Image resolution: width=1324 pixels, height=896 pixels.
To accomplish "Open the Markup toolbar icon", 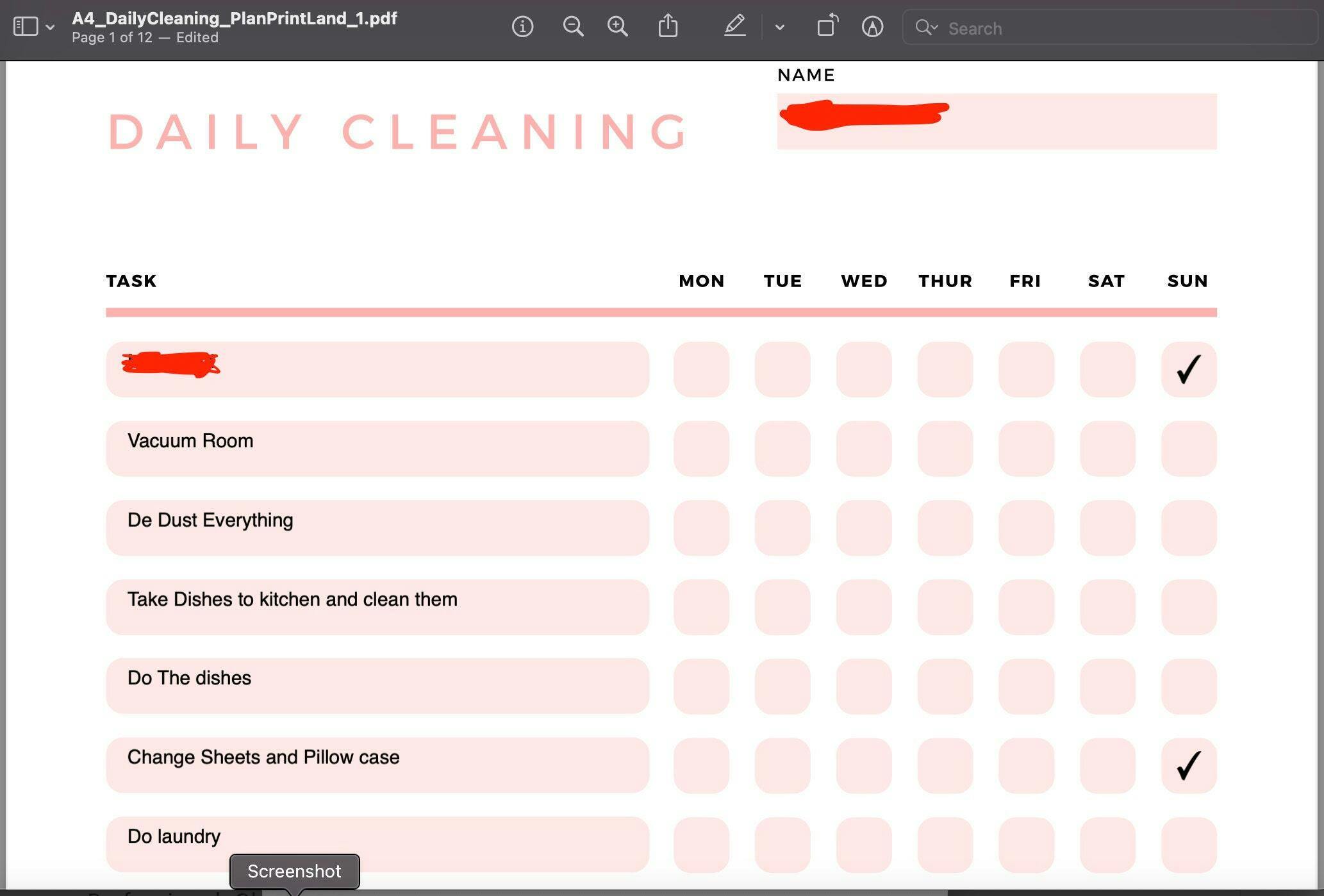I will (x=872, y=27).
